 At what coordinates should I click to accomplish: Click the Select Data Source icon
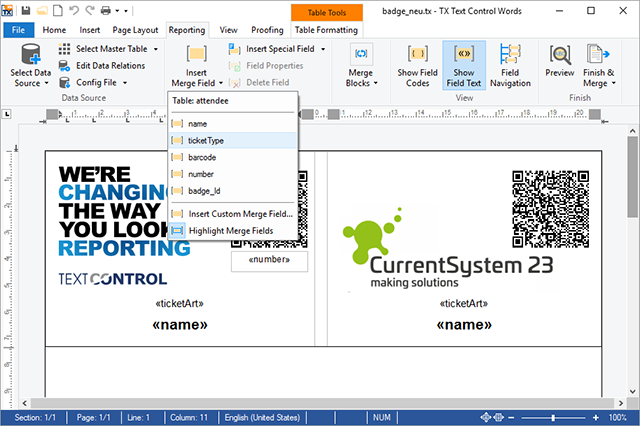(x=31, y=55)
